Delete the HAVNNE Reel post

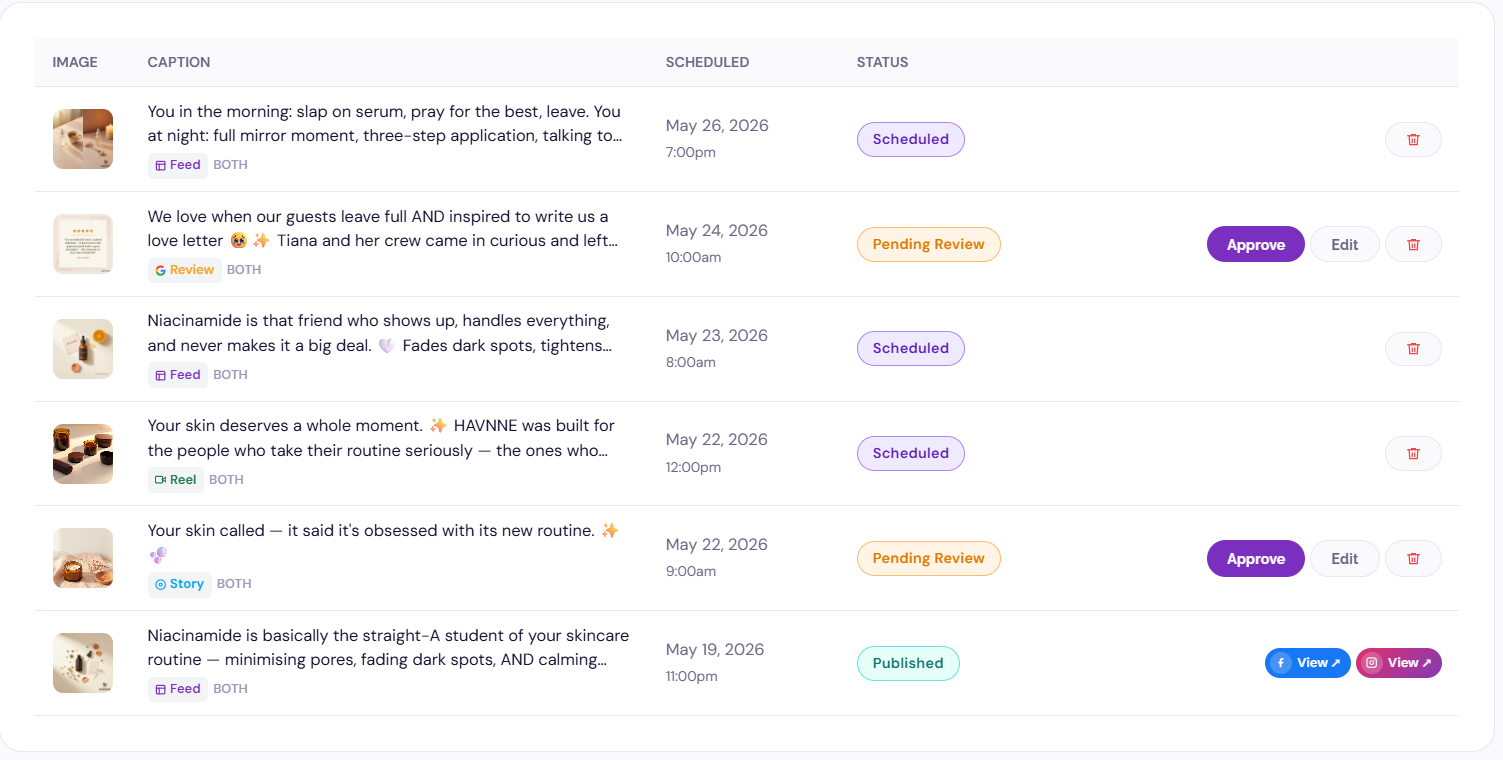(1413, 453)
